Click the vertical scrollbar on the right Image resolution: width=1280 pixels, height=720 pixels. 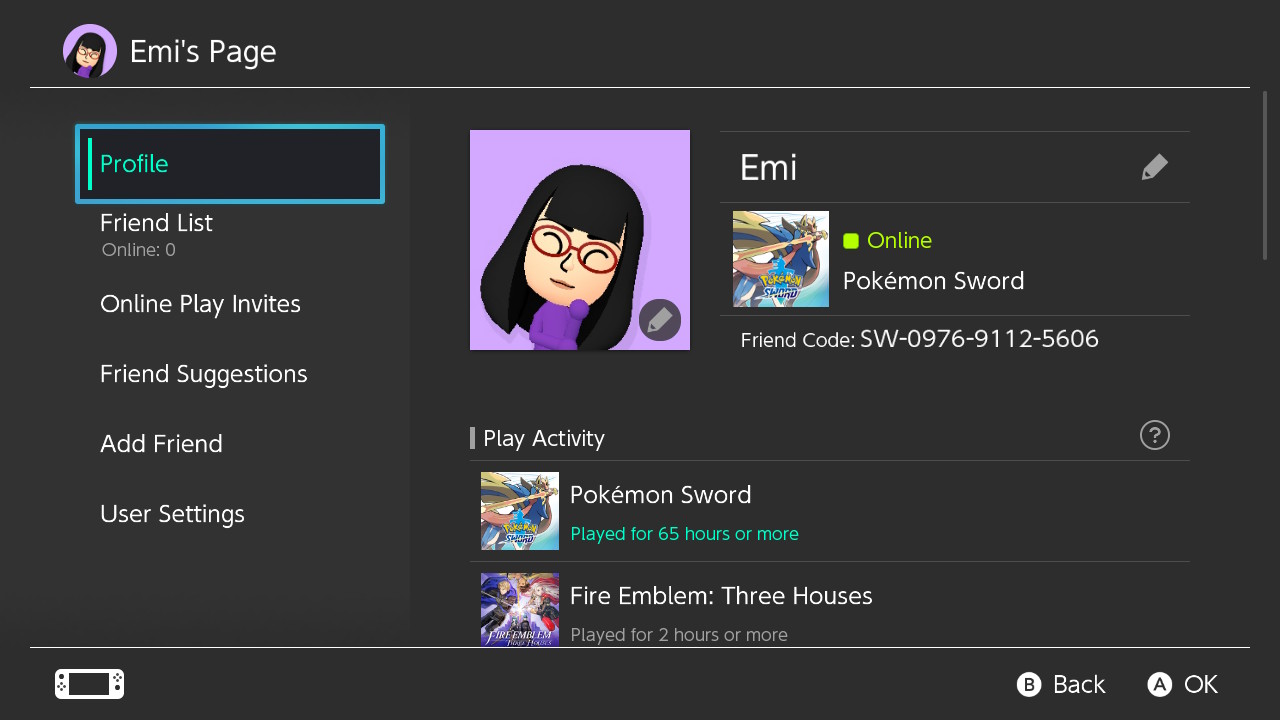(x=1264, y=176)
